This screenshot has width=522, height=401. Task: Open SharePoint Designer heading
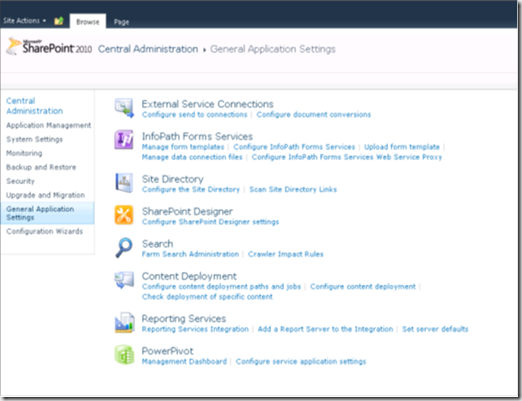(x=187, y=211)
